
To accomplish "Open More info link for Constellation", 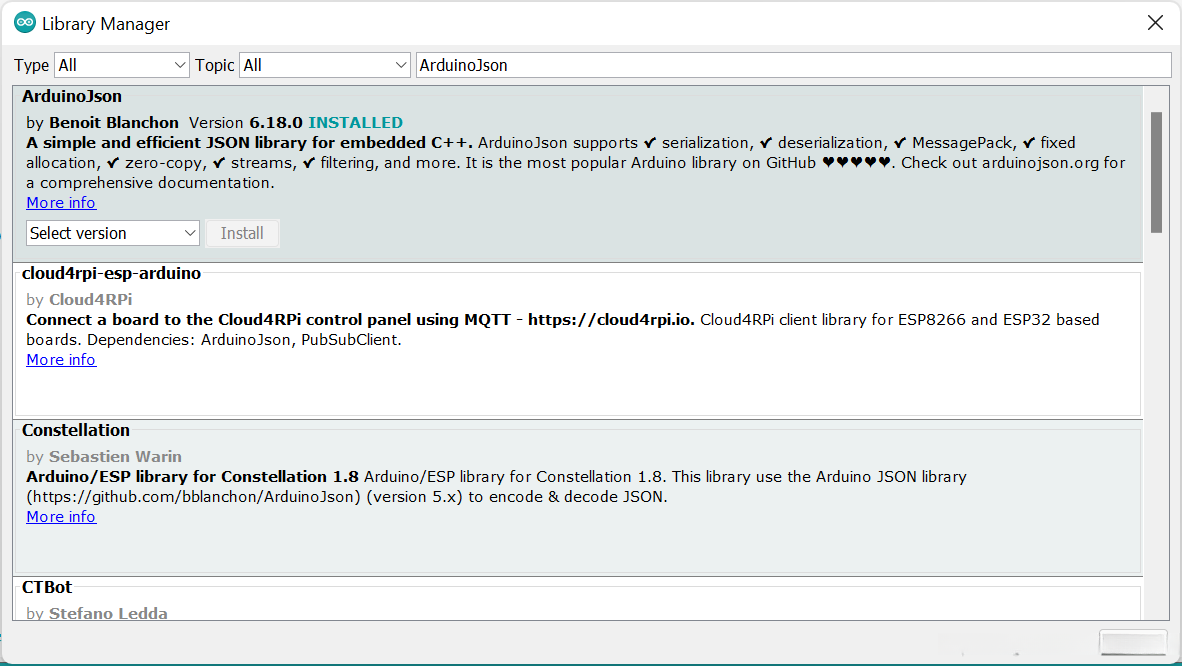I will point(61,517).
